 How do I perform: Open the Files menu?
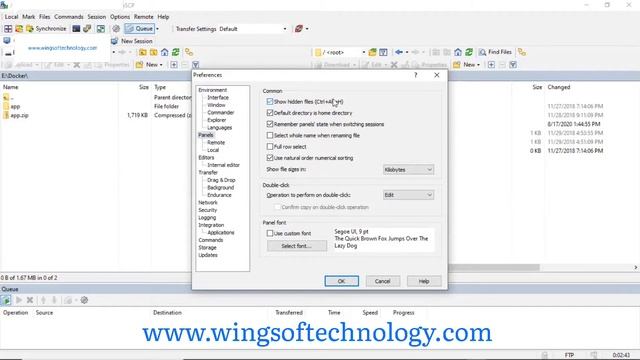(44, 17)
